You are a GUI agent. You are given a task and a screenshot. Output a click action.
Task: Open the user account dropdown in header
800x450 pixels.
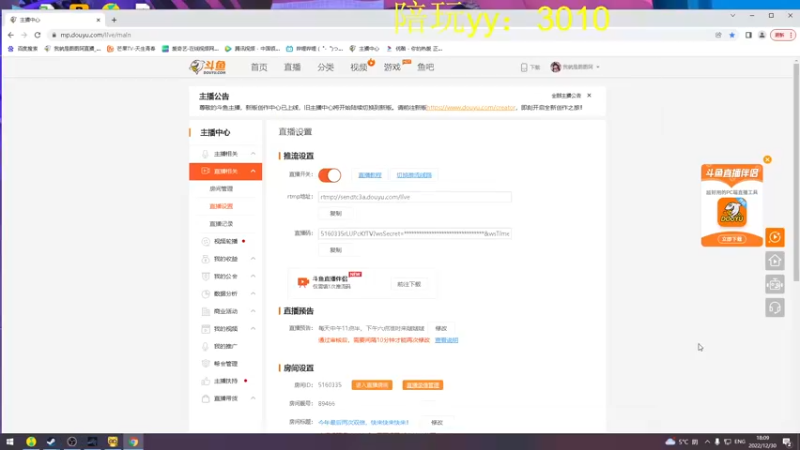pyautogui.click(x=575, y=67)
